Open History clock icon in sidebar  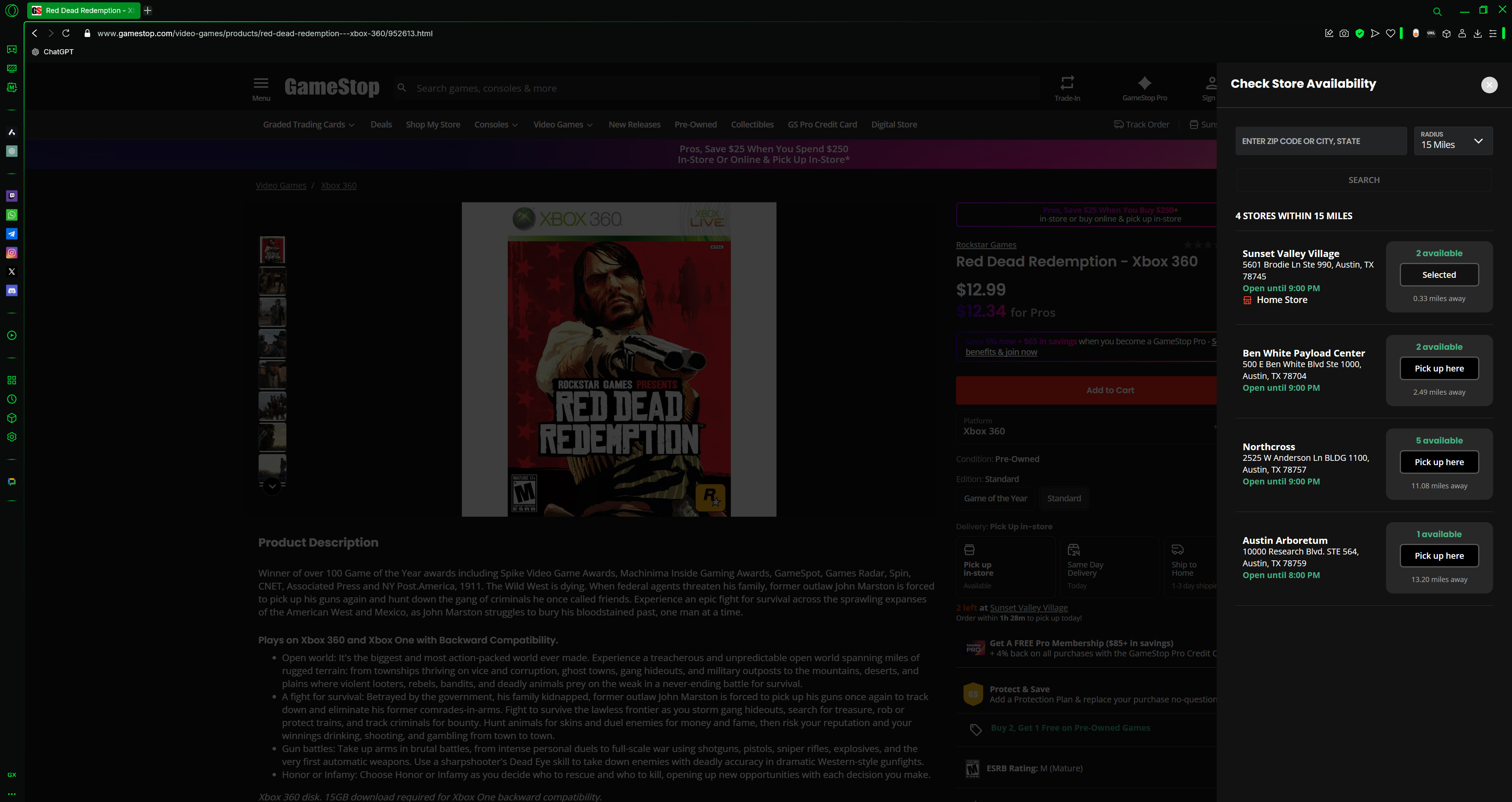point(12,399)
